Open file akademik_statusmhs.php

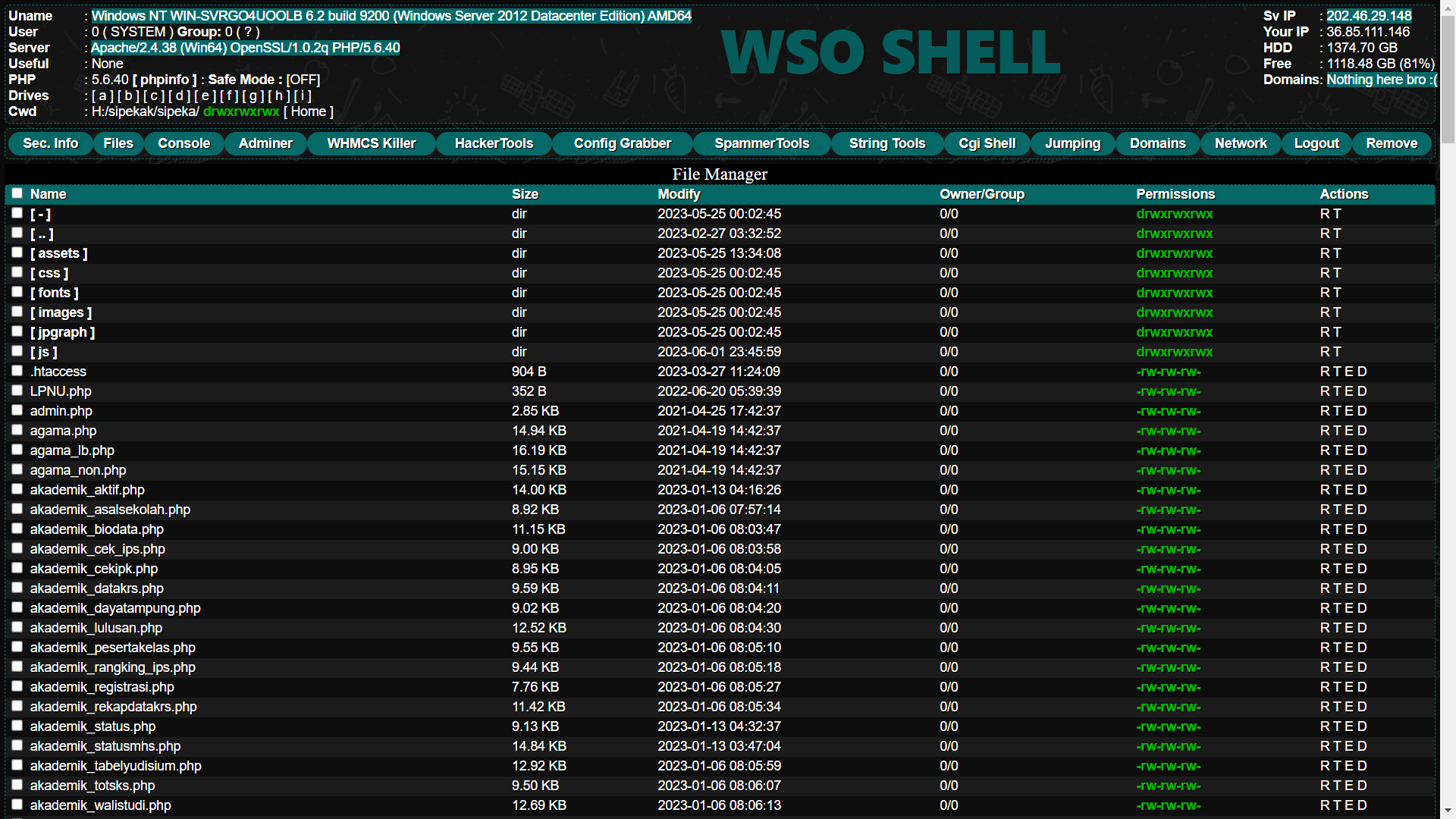click(x=105, y=746)
